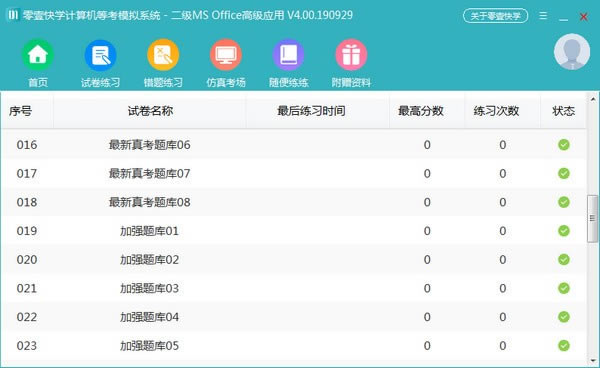Screen dimensions: 600x368
Task: Click green status check for row 023
Action: [x=564, y=345]
